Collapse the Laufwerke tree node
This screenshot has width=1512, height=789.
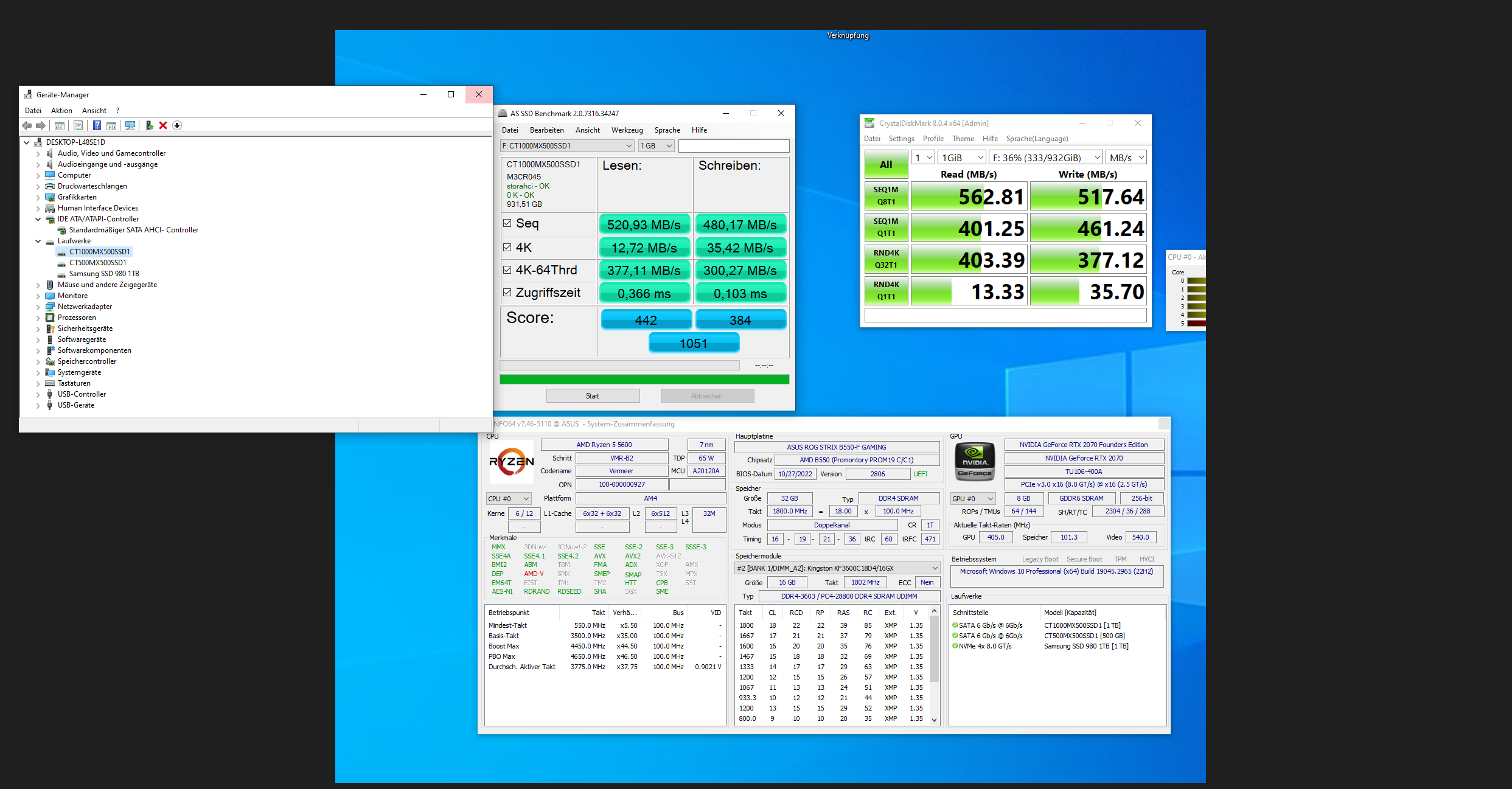coord(38,241)
